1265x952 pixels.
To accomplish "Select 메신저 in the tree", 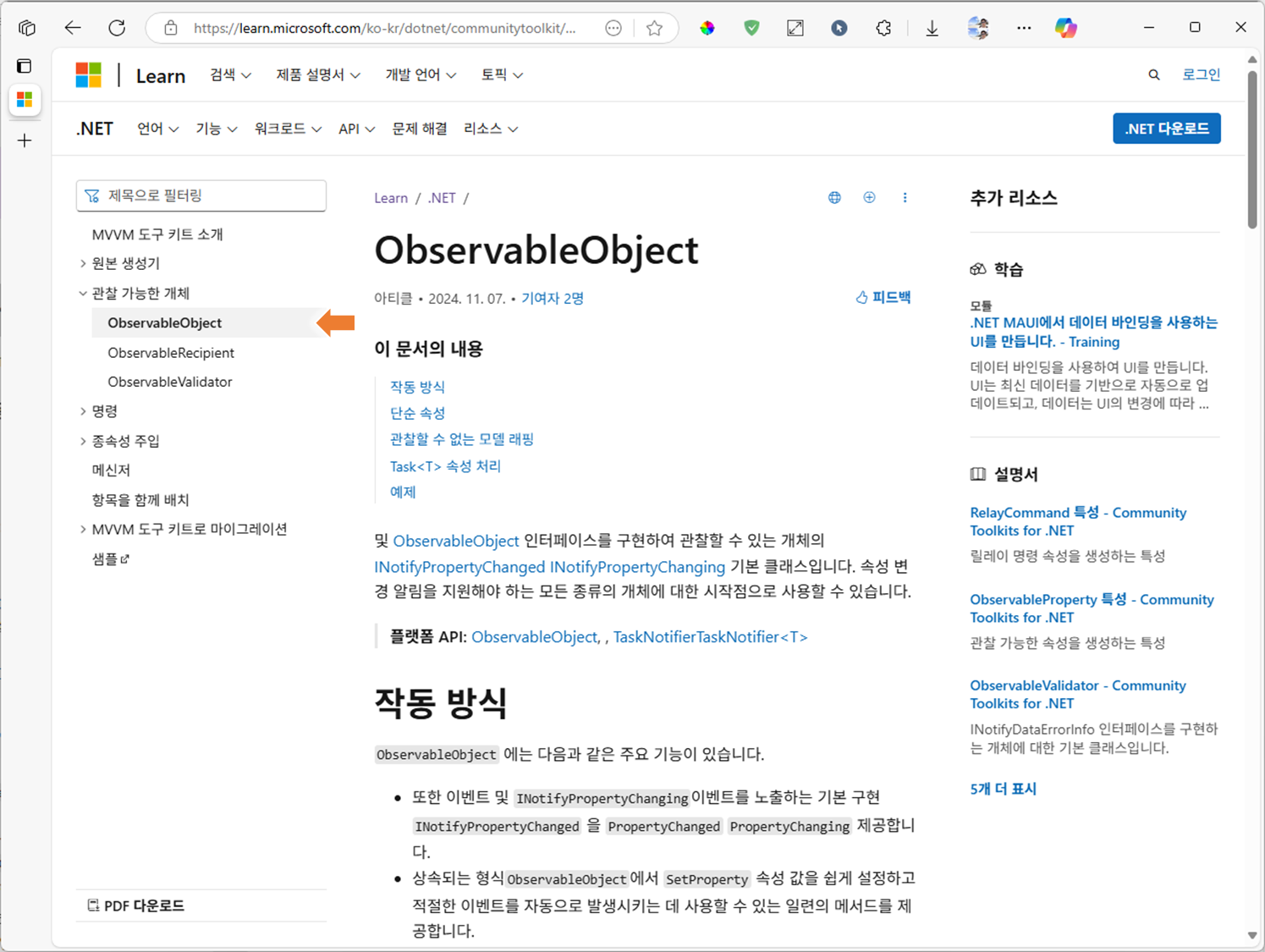I will (x=111, y=470).
